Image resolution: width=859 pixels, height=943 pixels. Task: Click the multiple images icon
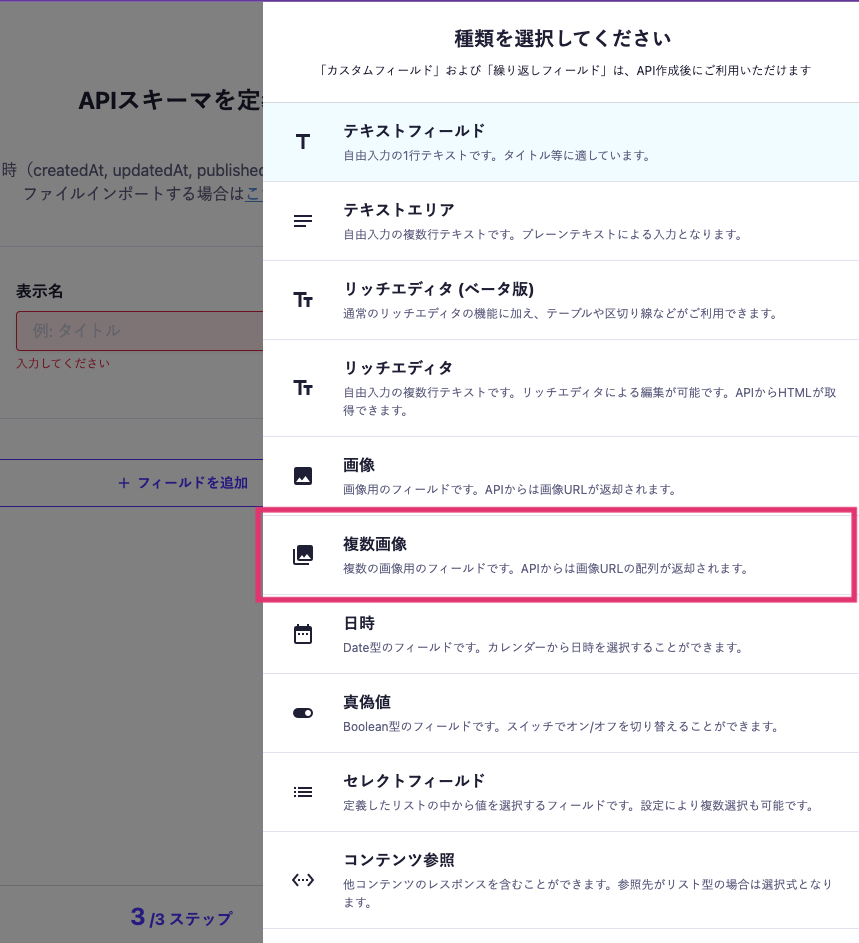303,555
